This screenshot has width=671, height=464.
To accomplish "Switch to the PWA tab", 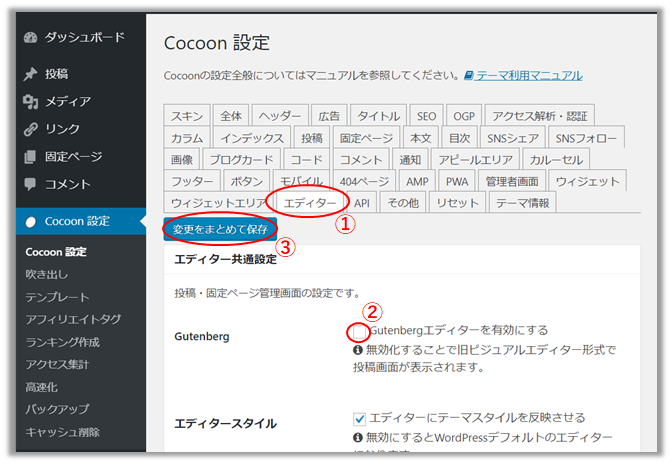I will pyautogui.click(x=457, y=181).
